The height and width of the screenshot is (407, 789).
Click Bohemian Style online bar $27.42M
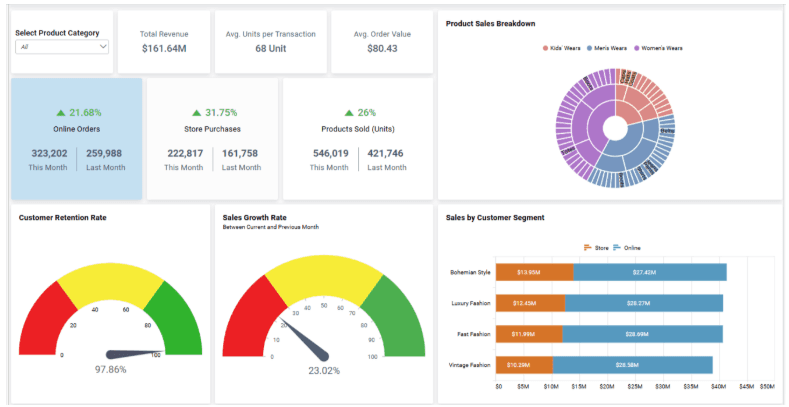(650, 272)
